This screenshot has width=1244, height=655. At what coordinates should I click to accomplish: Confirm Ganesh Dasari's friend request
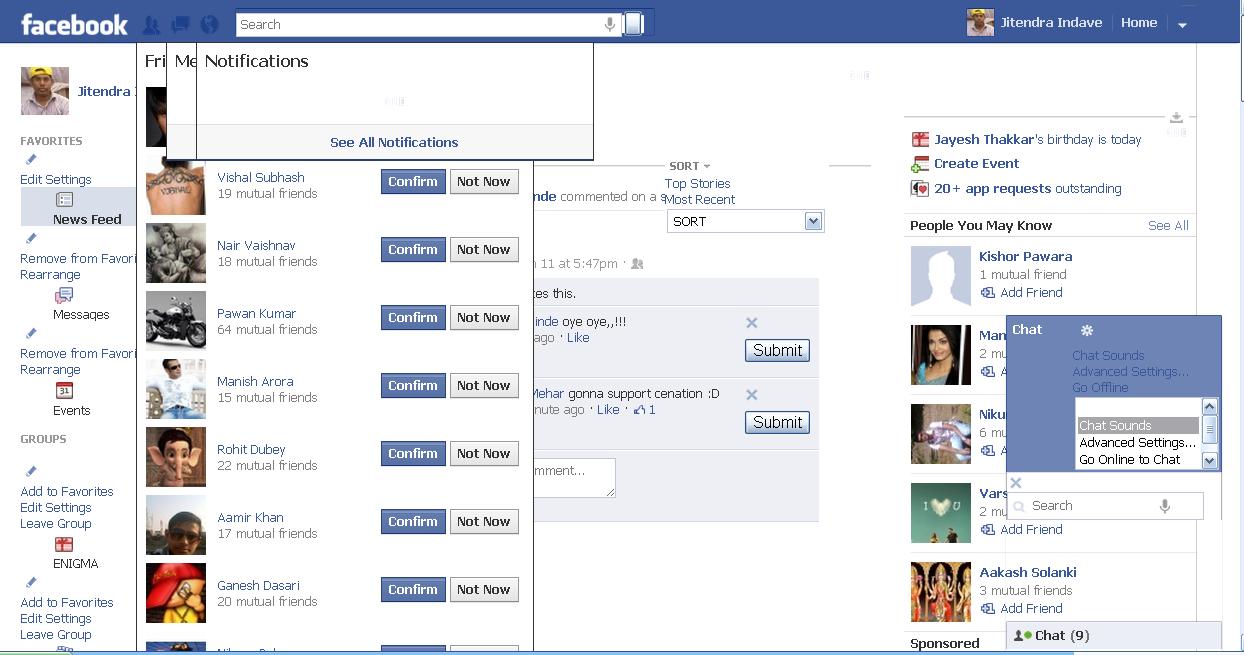point(413,590)
